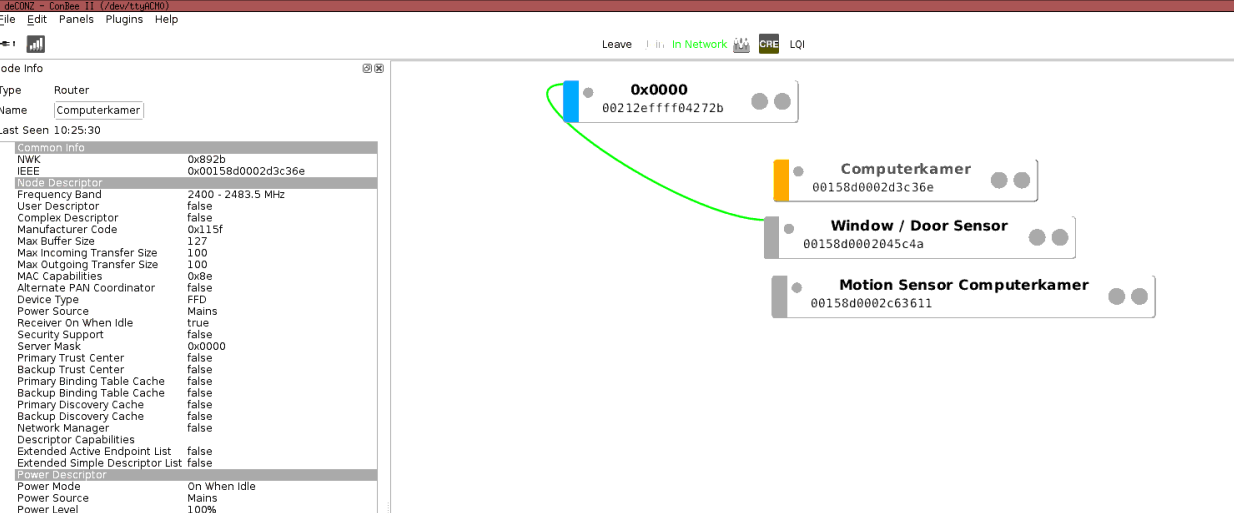Select the 0x0000 coordinator node
The width and height of the screenshot is (1234, 513).
tap(680, 101)
